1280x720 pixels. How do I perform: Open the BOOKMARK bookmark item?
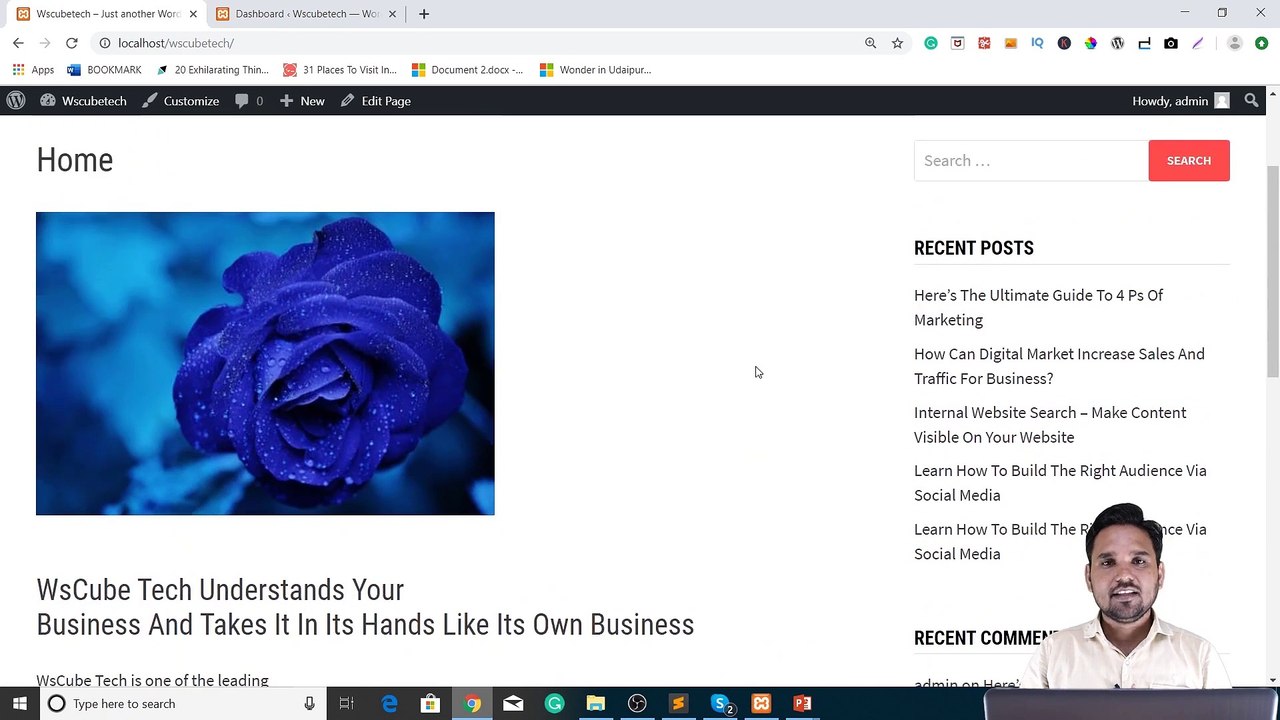[x=104, y=70]
